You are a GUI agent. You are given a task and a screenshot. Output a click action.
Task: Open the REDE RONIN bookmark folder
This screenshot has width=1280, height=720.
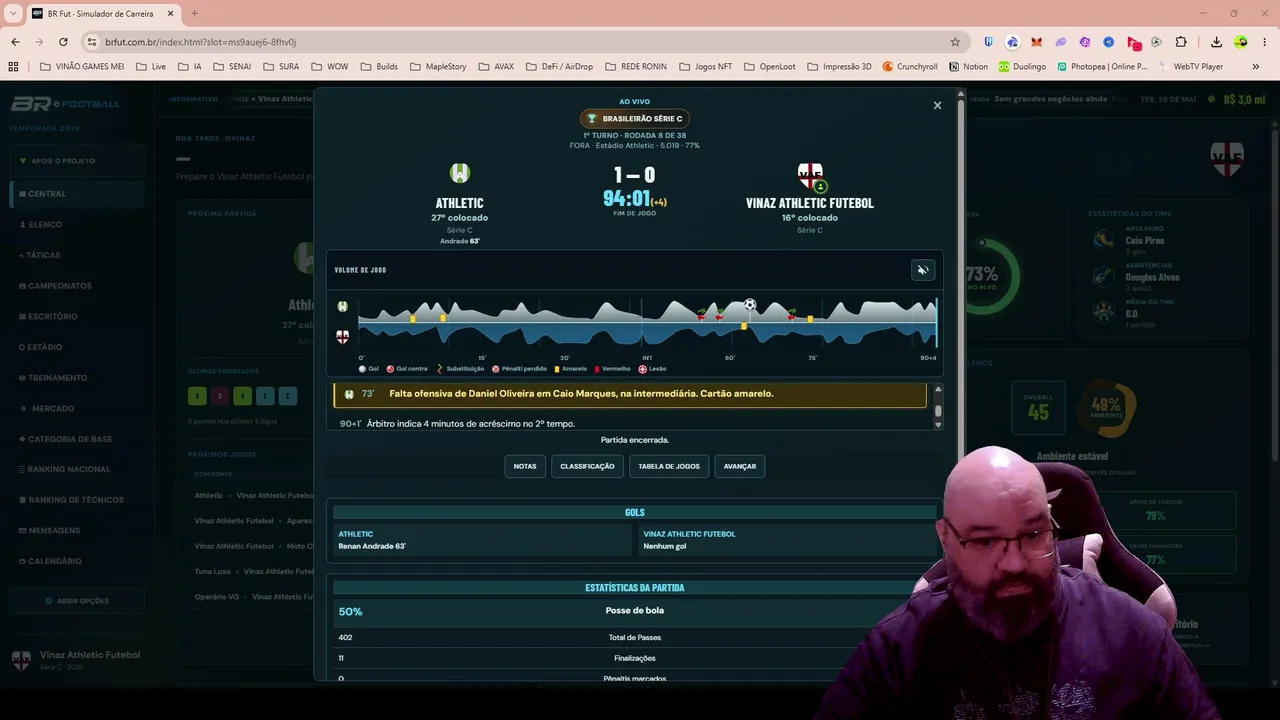635,67
